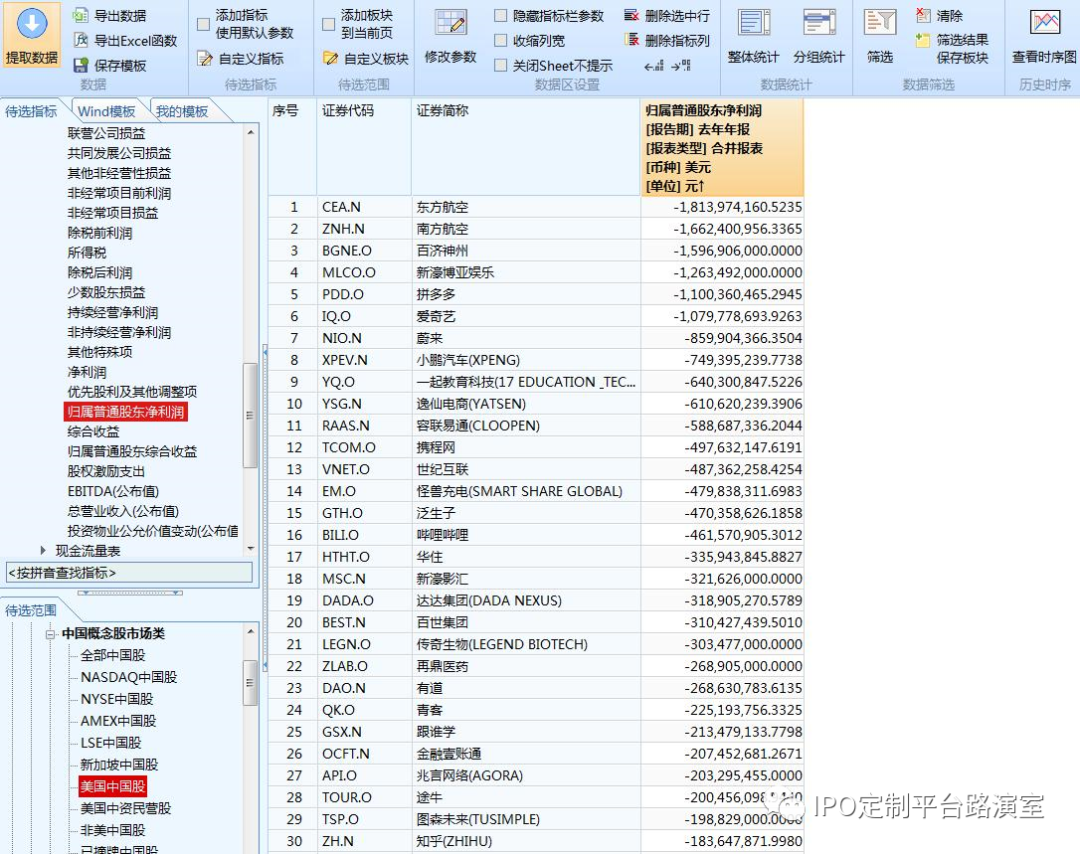Click the 提取数据 download icon

click(x=32, y=24)
